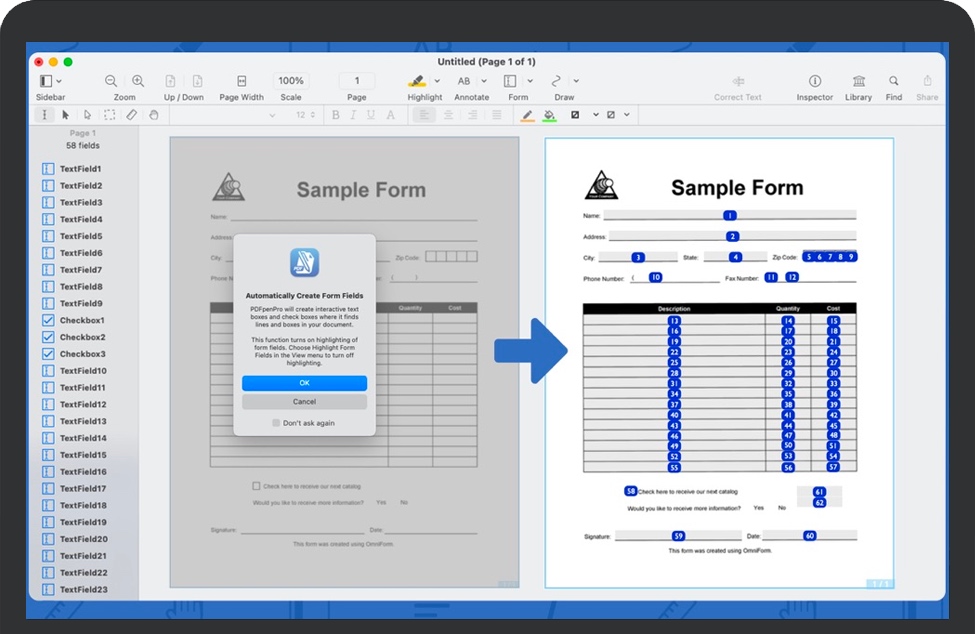Select the text I-beam tool
The image size is (975, 634).
pos(44,115)
